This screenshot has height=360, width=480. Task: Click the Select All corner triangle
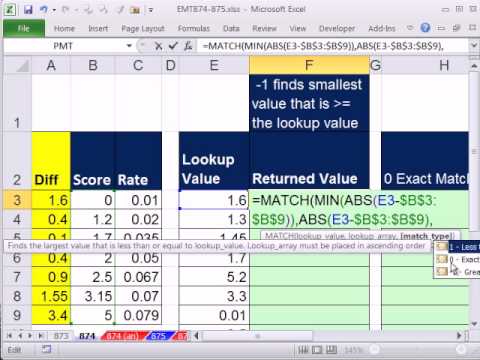point(18,65)
